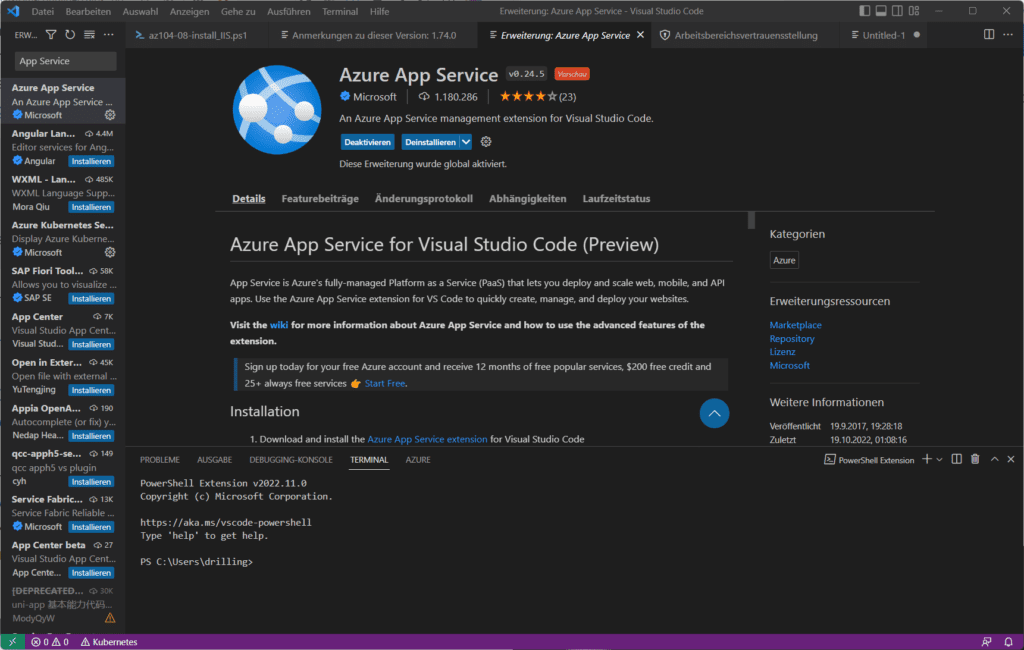Maximize the panel with chevron up

[995, 459]
